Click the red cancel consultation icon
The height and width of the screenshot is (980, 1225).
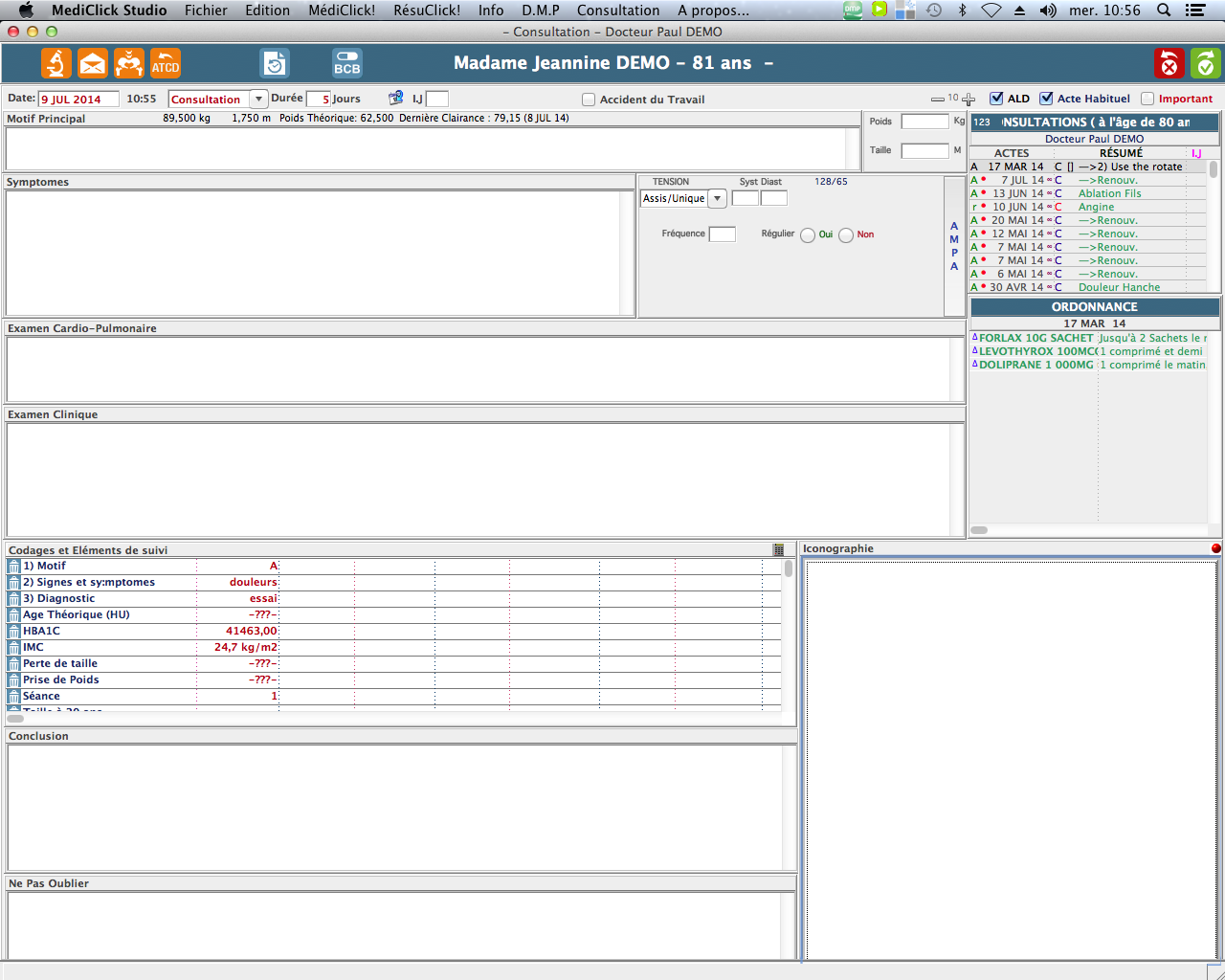coord(1169,63)
